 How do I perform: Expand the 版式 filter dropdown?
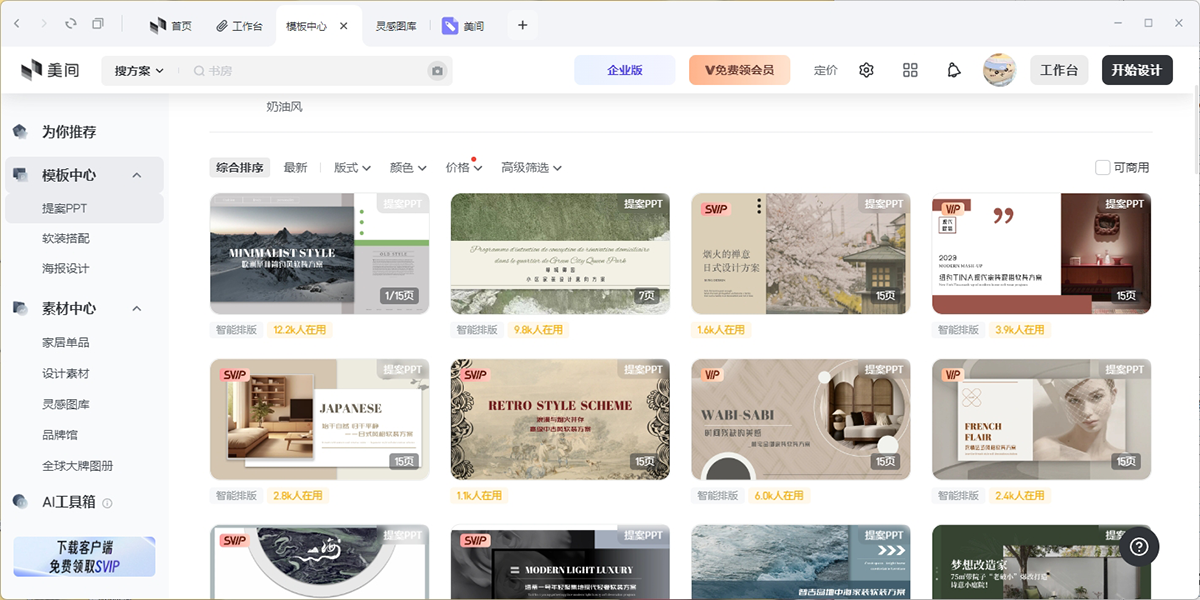pyautogui.click(x=352, y=168)
